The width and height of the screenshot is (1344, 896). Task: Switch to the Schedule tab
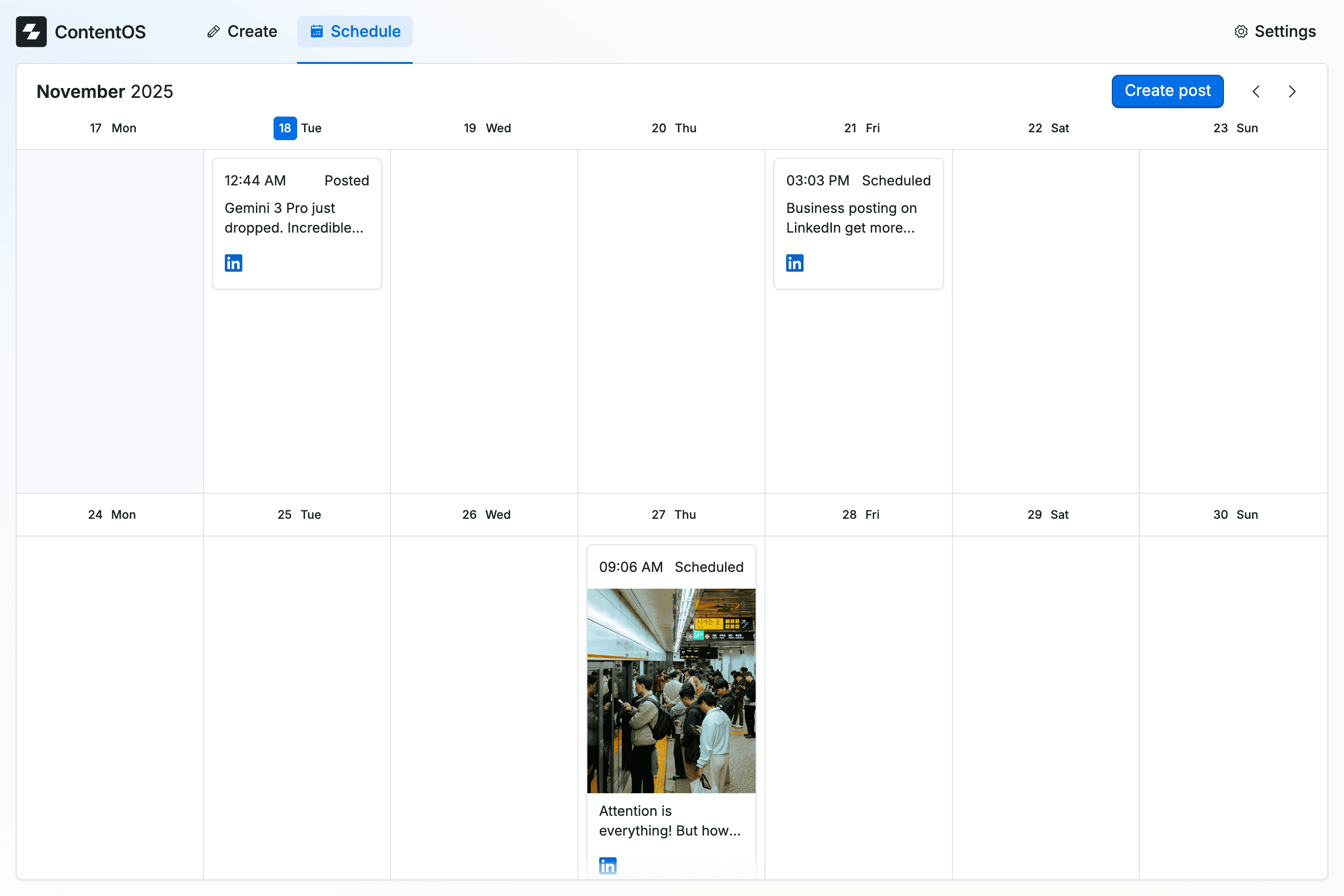click(354, 31)
